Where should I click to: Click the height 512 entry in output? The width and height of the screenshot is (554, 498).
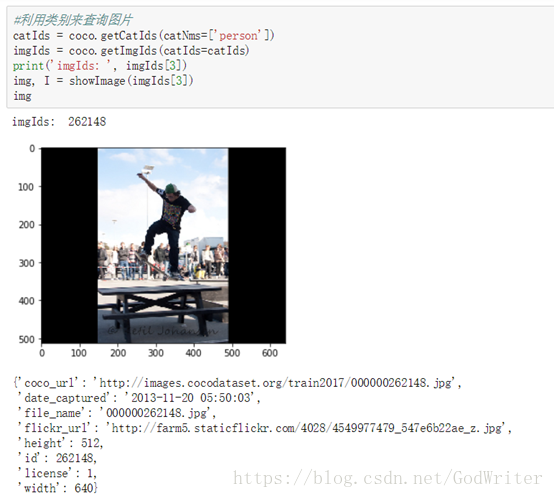(x=60, y=443)
